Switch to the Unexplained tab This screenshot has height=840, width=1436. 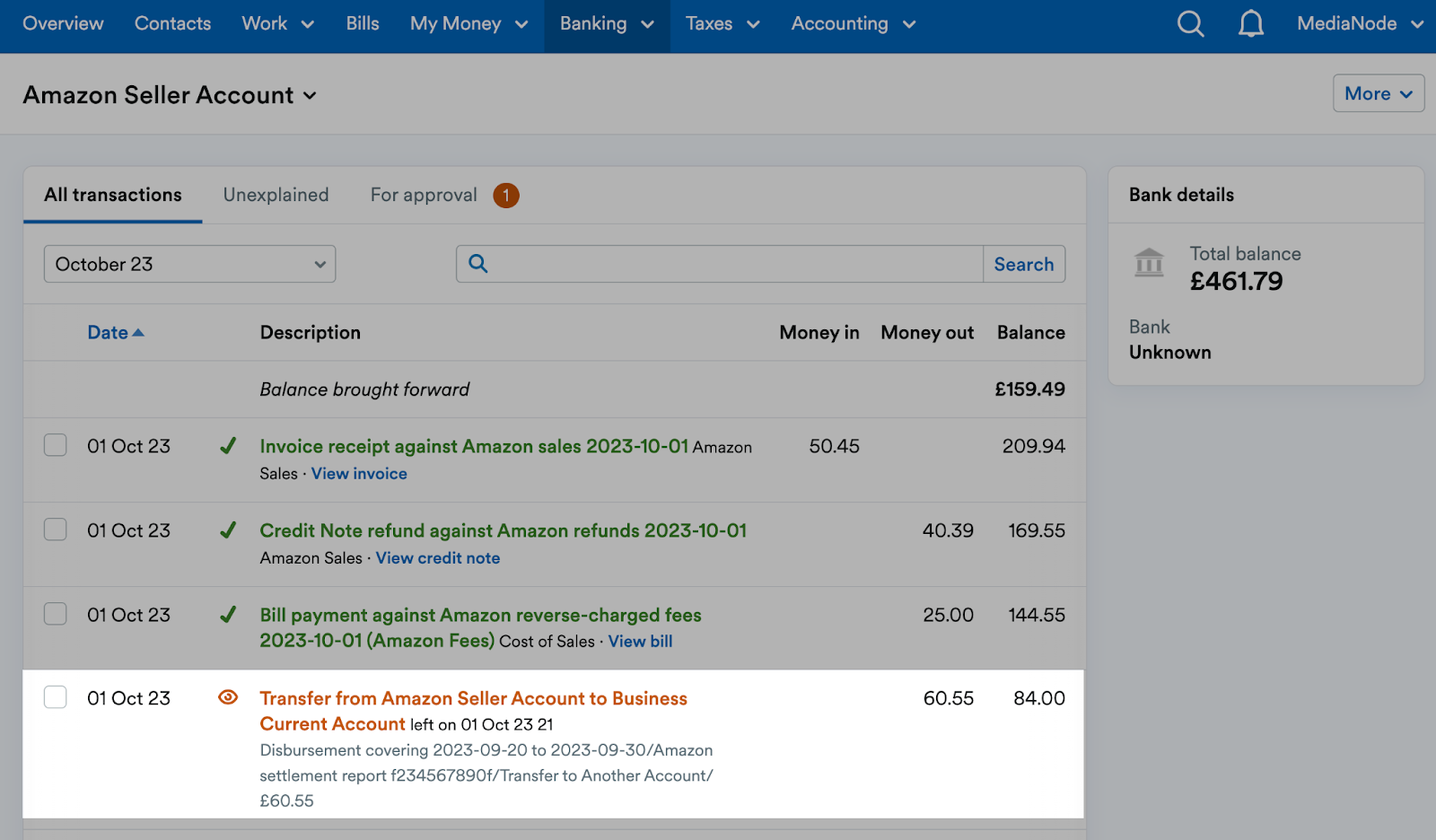(276, 195)
